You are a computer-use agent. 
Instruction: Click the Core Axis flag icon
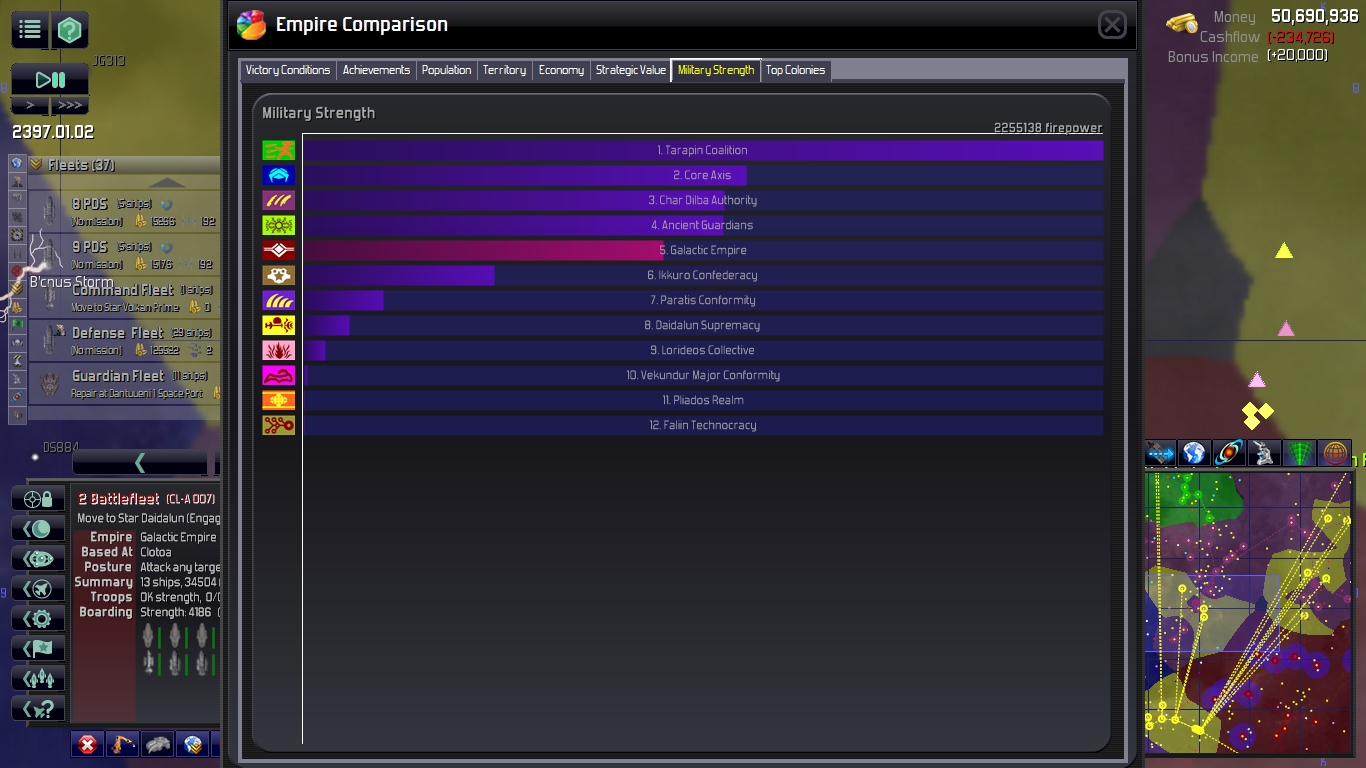coord(279,175)
